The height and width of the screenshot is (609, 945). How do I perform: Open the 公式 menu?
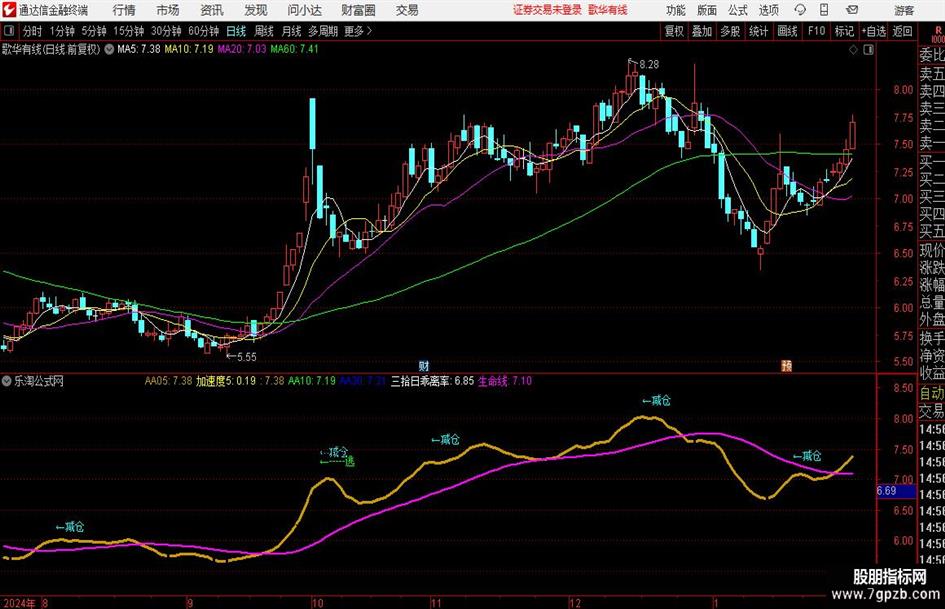738,10
